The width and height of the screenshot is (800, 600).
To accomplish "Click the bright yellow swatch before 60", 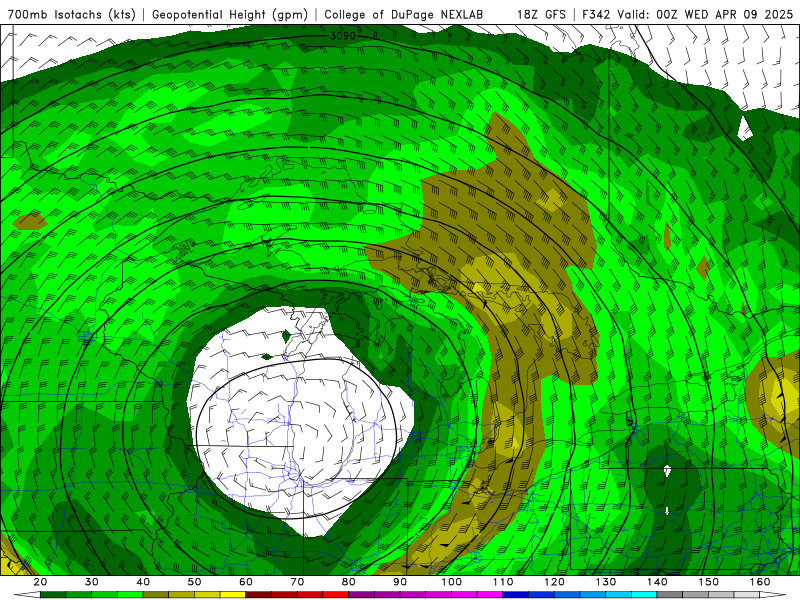I will pos(233,595).
